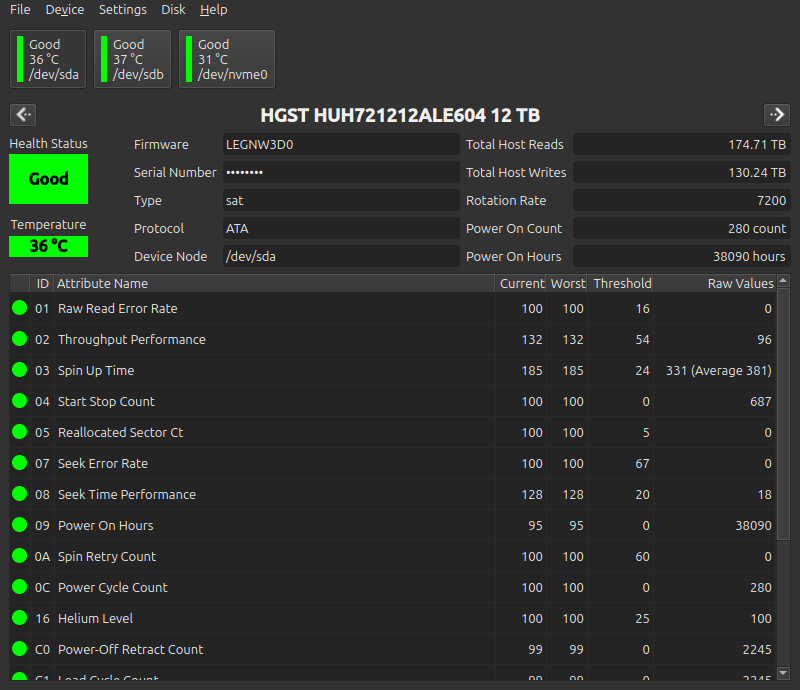Image resolution: width=800 pixels, height=690 pixels.
Task: Click status dot for Power Cycle Count
Action: 19,587
